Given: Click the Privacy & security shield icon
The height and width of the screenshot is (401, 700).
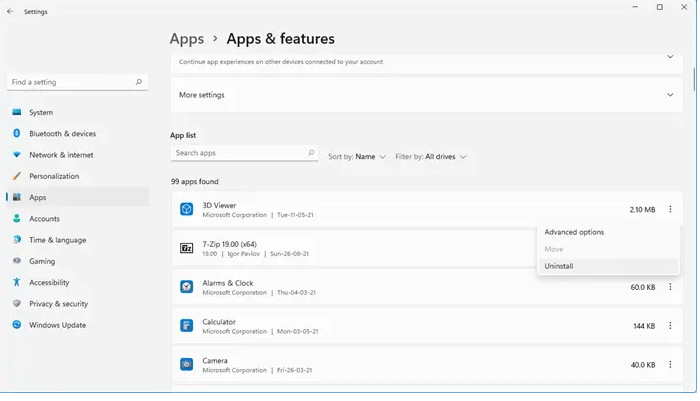Looking at the screenshot, I should tap(17, 303).
